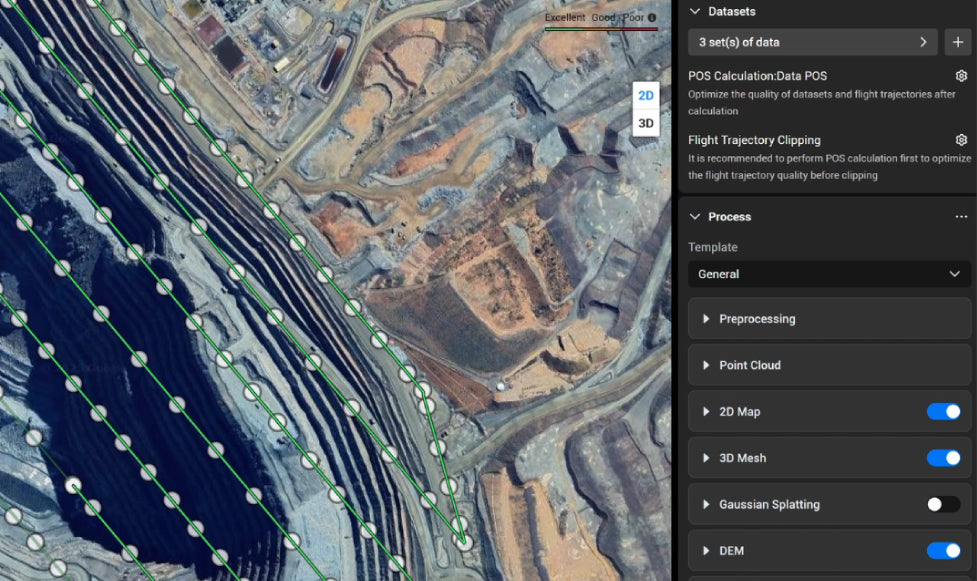This screenshot has height=581, width=977.
Task: Open the Template General dropdown
Action: [829, 274]
